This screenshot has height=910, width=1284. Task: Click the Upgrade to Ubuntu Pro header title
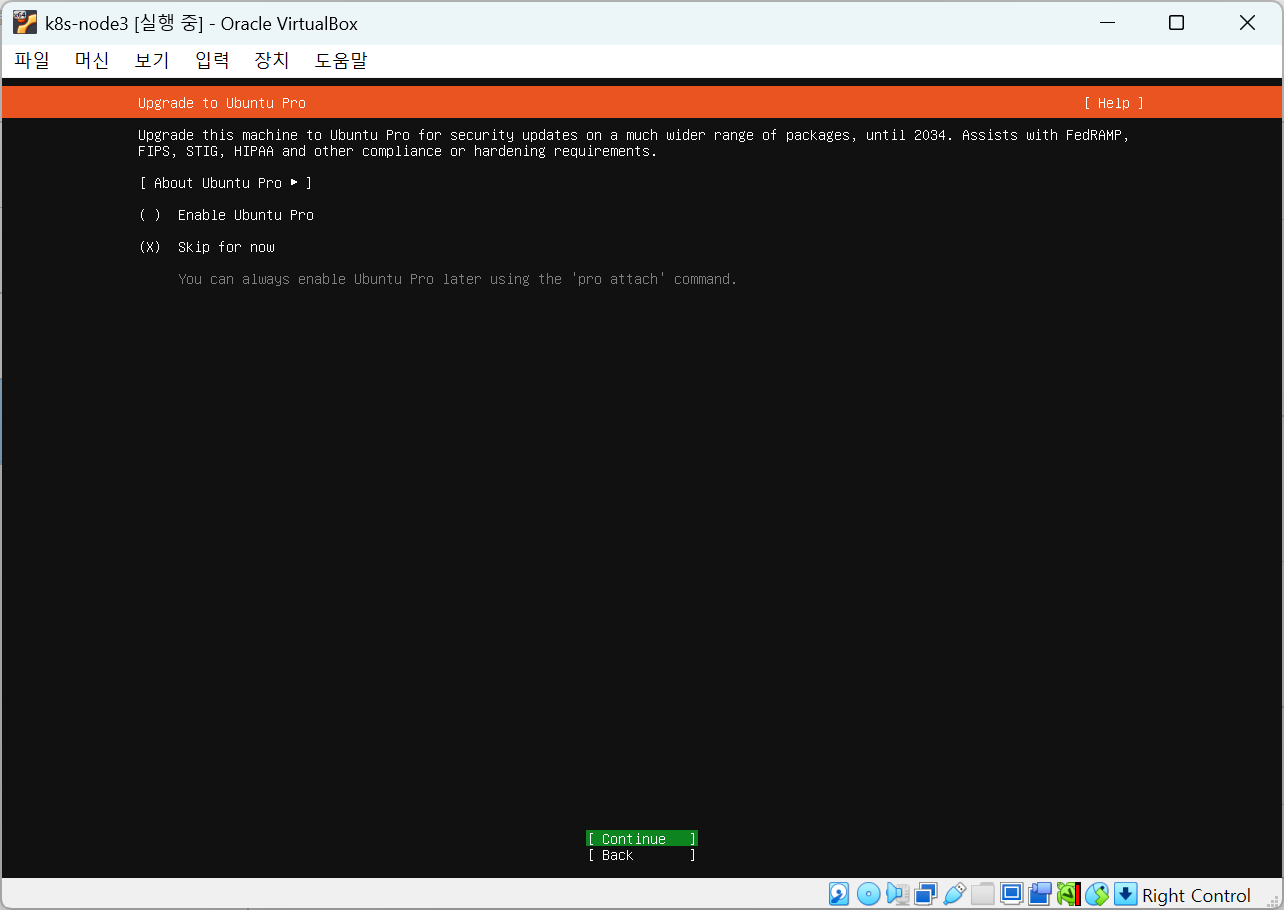tap(222, 103)
